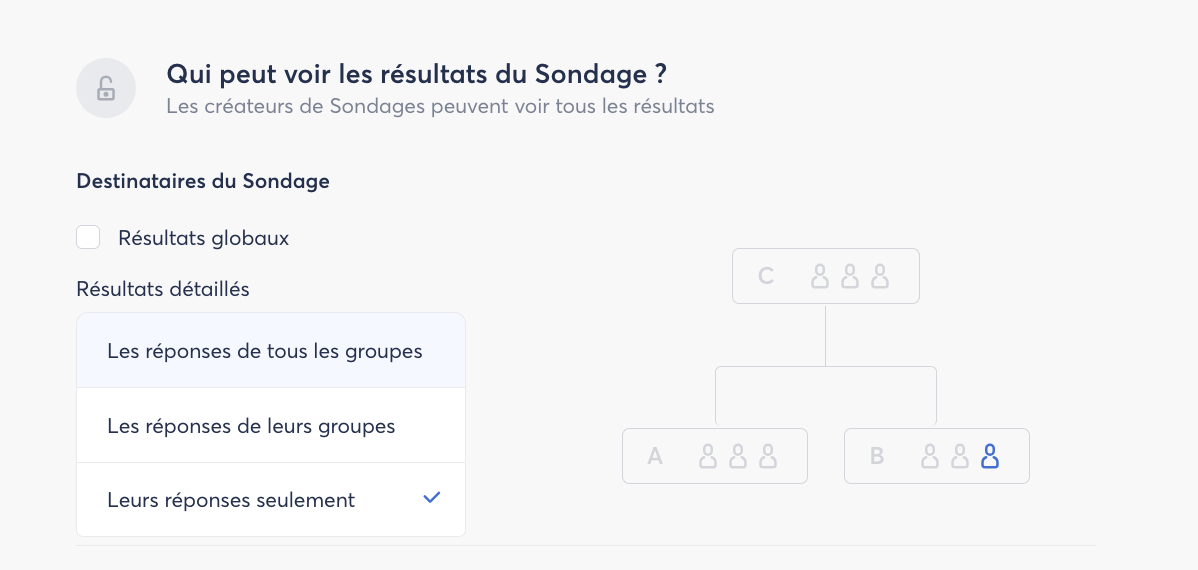Click the Qui peut voir les résultats heading

417,74
